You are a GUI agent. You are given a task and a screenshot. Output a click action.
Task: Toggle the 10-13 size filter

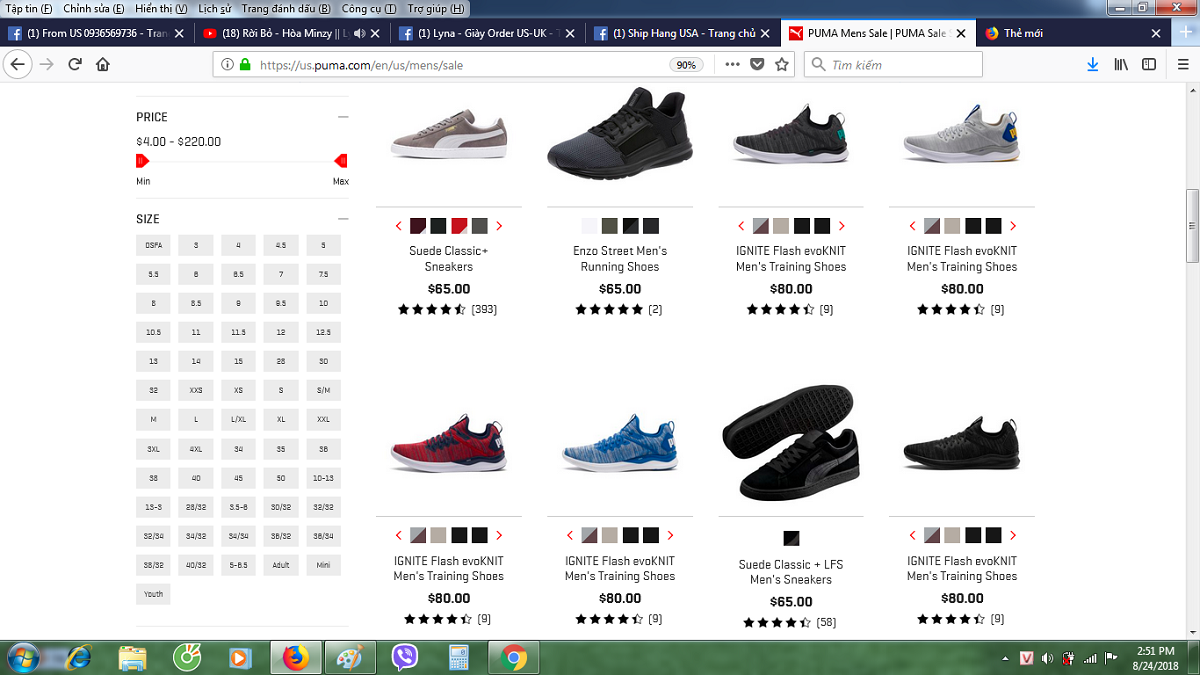coord(323,478)
